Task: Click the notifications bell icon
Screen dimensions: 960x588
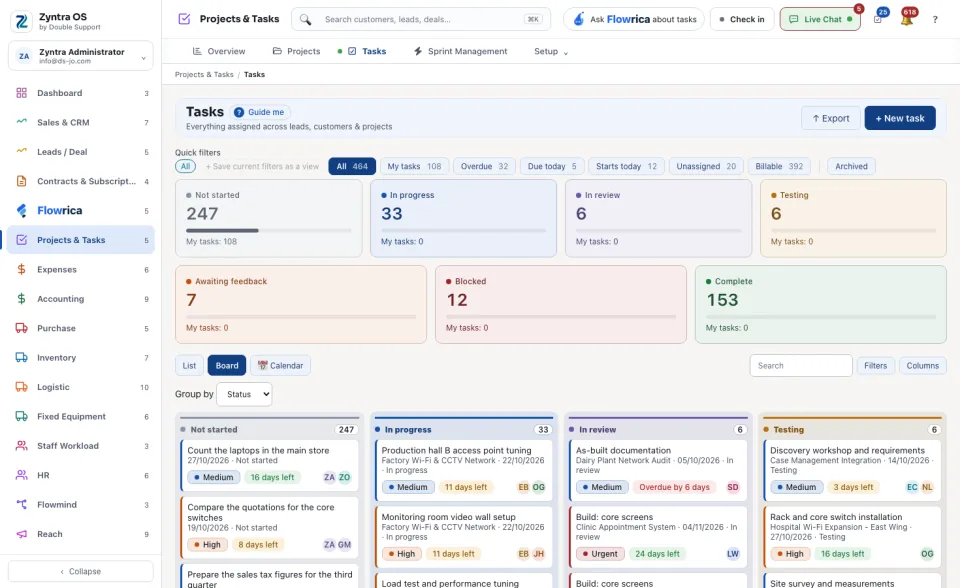Action: point(907,20)
